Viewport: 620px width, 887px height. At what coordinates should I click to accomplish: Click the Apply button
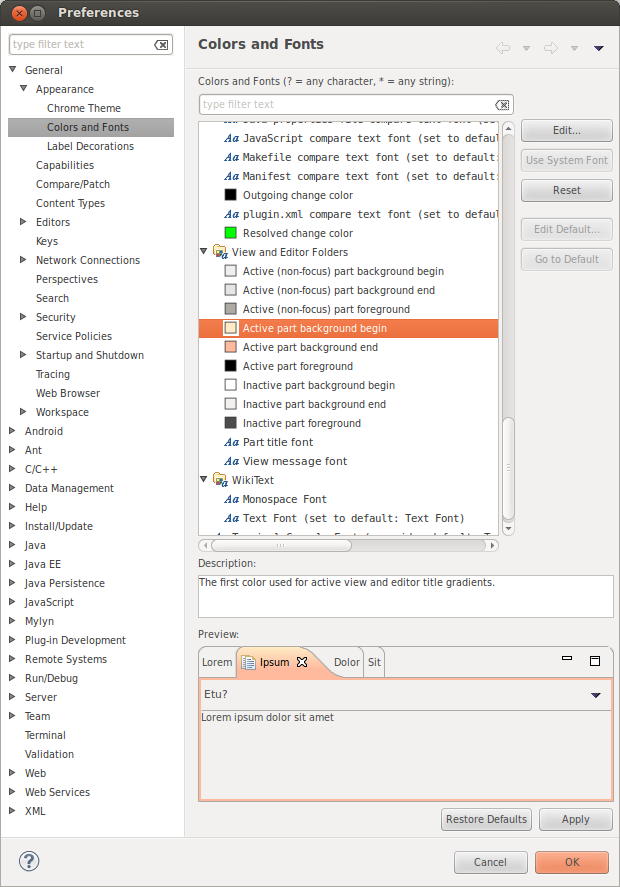(x=576, y=820)
